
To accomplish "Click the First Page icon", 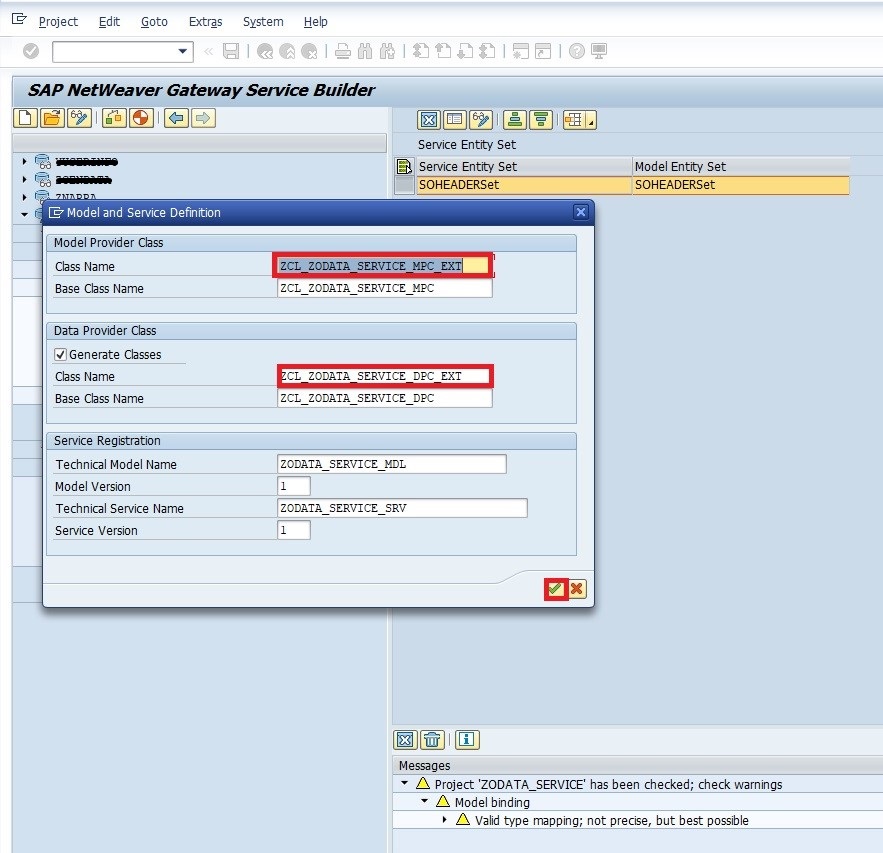I will click(421, 51).
